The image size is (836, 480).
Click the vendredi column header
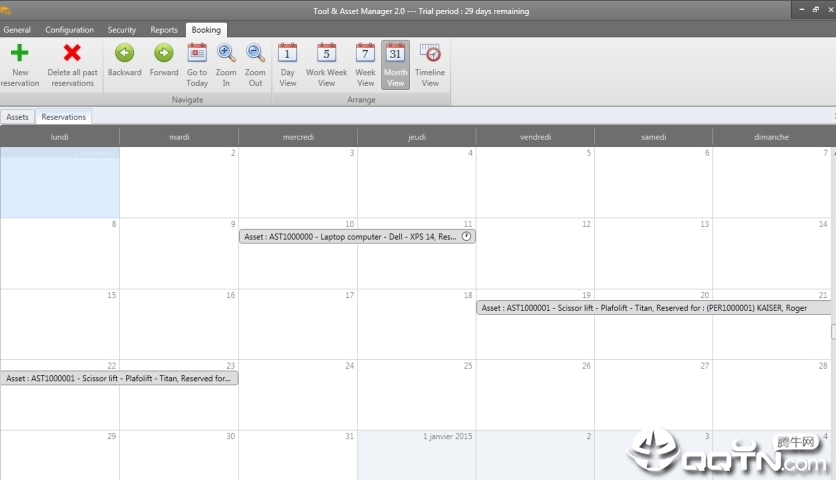(535, 137)
